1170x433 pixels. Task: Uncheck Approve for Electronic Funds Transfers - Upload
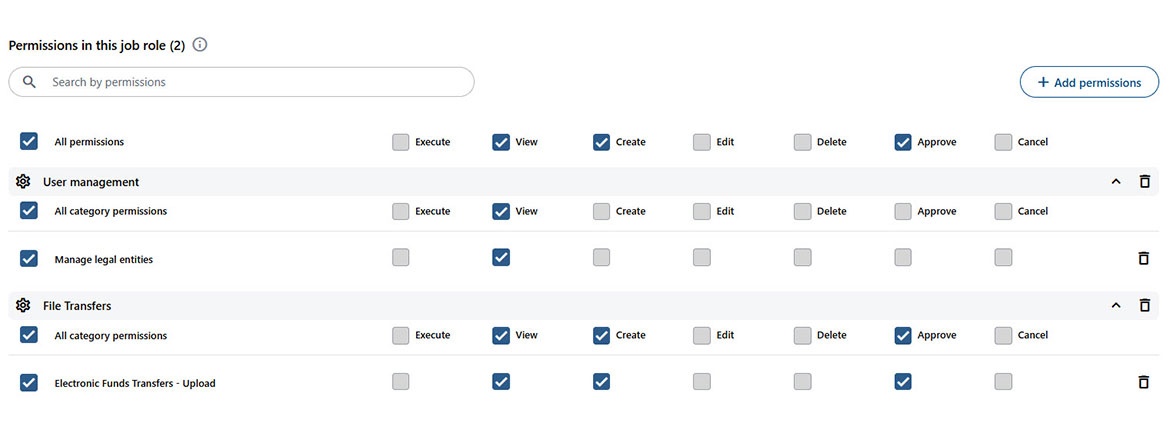coord(903,382)
